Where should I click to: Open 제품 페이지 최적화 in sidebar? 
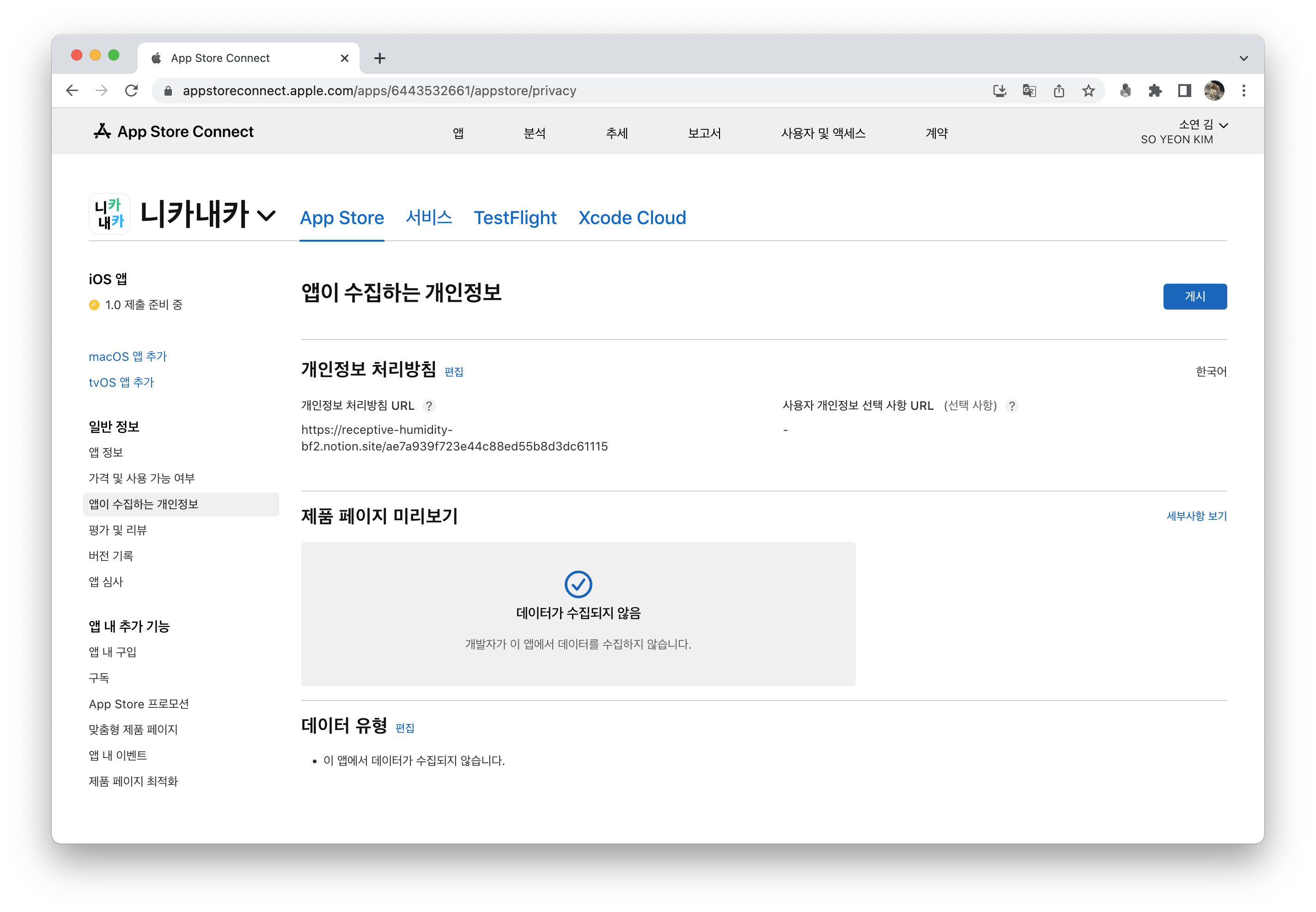point(133,781)
